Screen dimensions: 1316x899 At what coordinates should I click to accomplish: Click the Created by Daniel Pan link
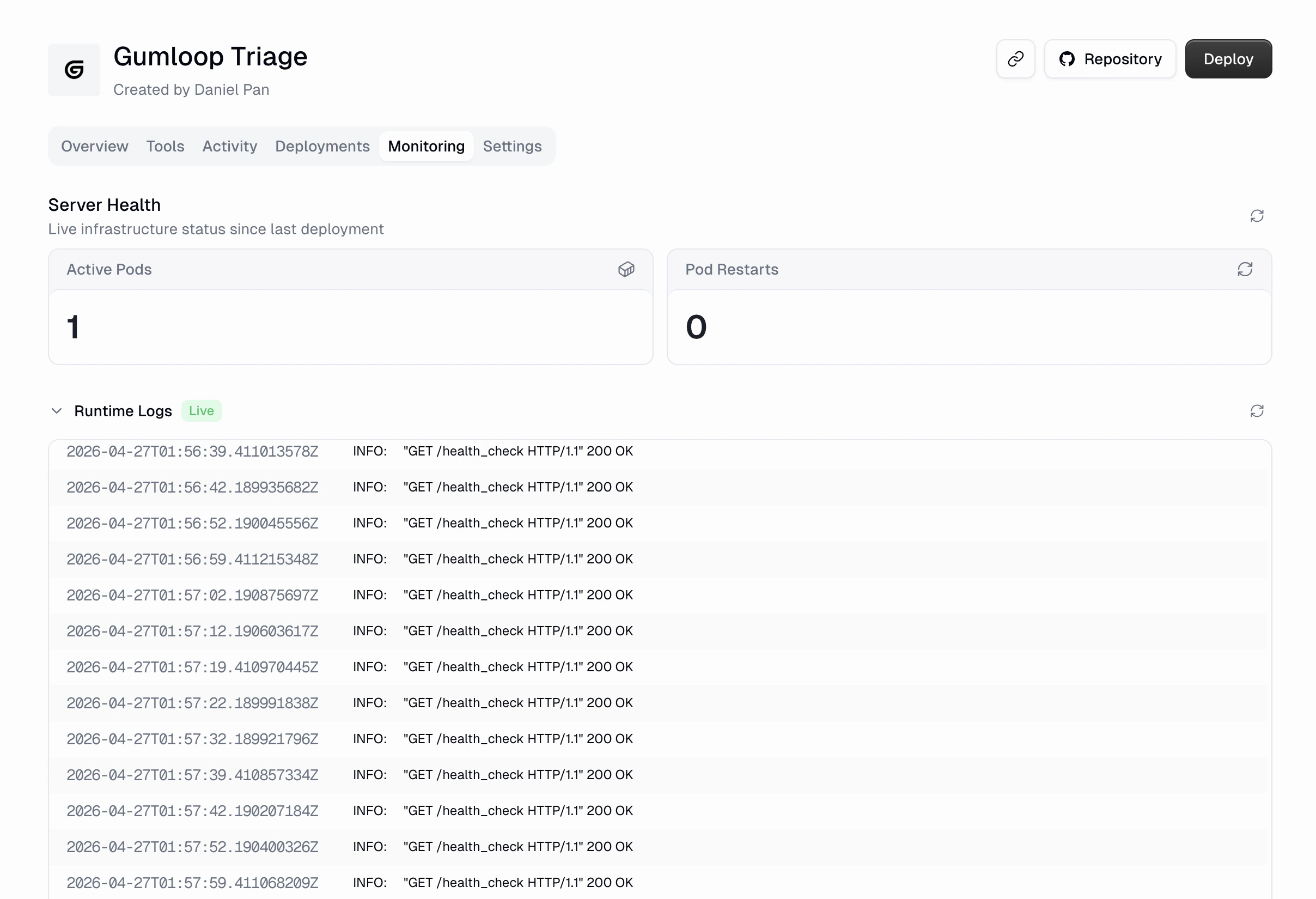pos(191,89)
